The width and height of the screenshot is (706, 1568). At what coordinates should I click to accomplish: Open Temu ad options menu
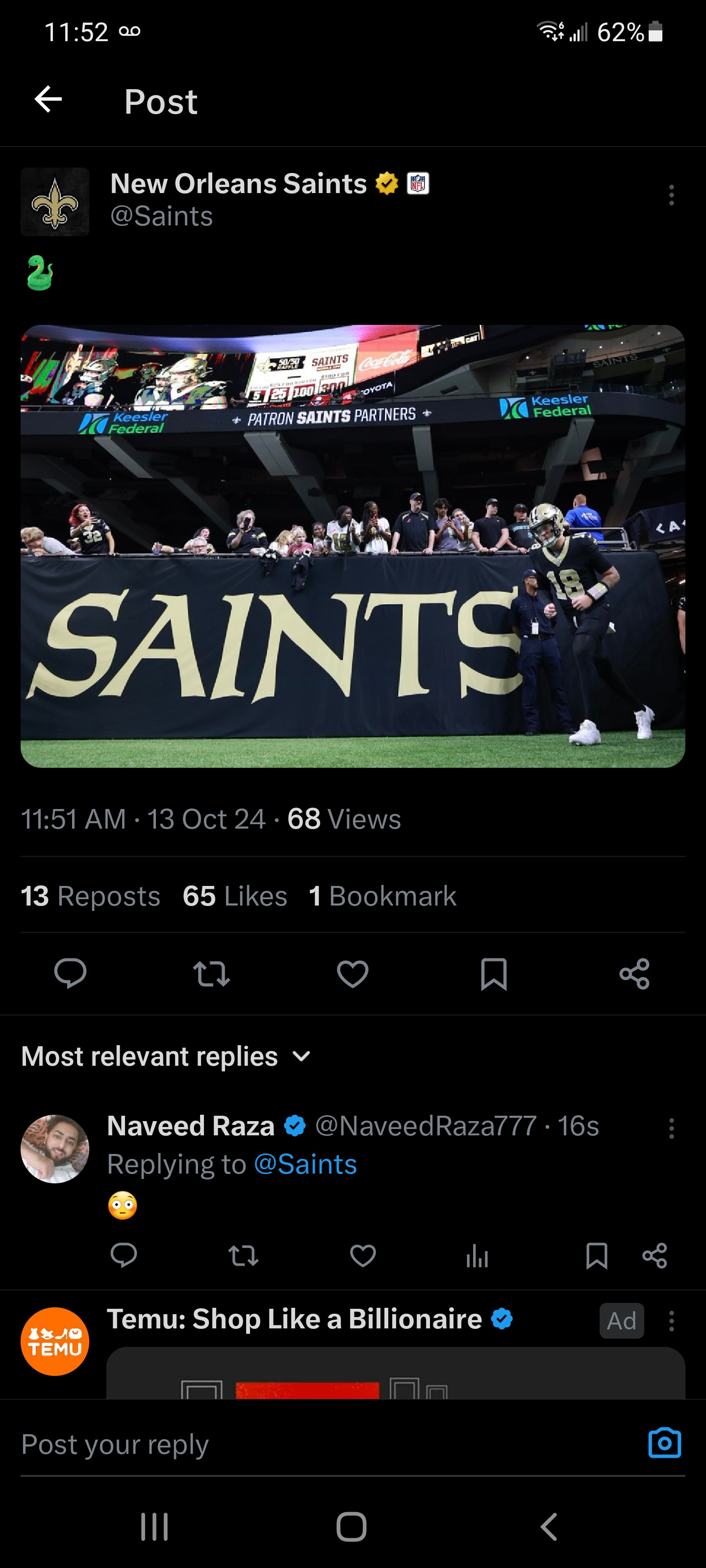[x=671, y=1320]
